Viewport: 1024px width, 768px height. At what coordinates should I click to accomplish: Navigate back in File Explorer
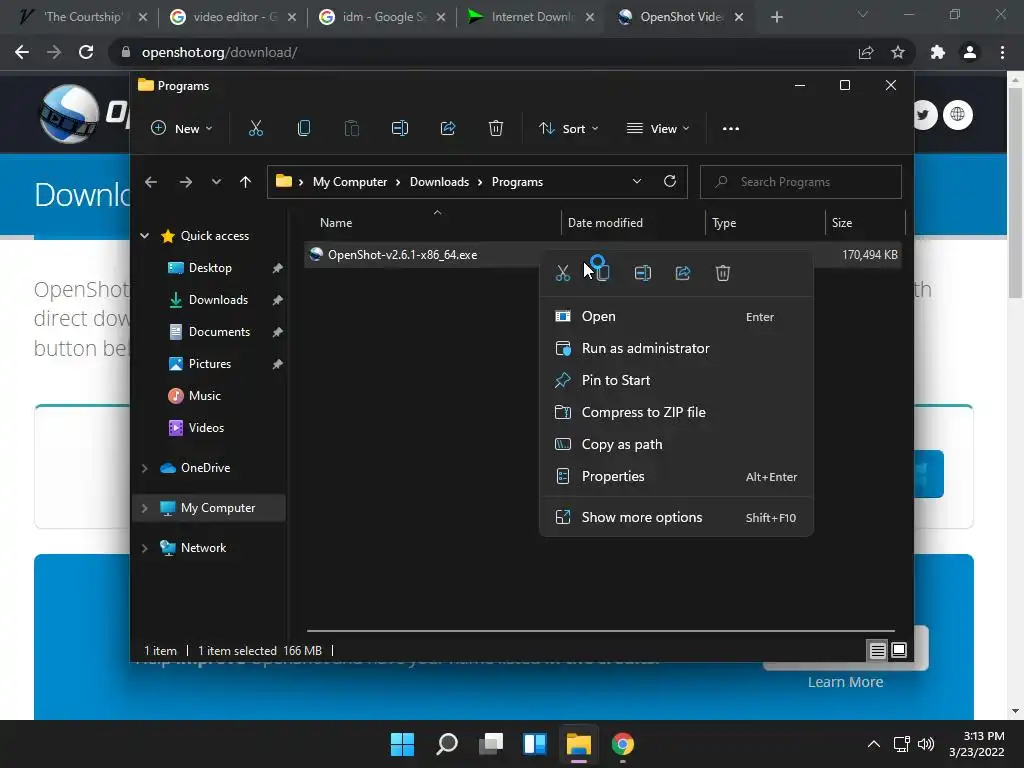tap(151, 182)
